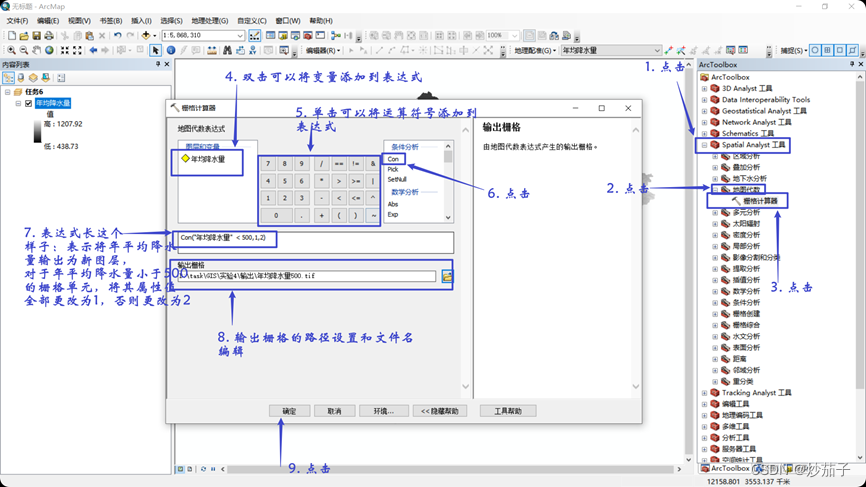Collapse the 任务6 data frame
Viewport: 866px width, 487px height.
pos(8,92)
